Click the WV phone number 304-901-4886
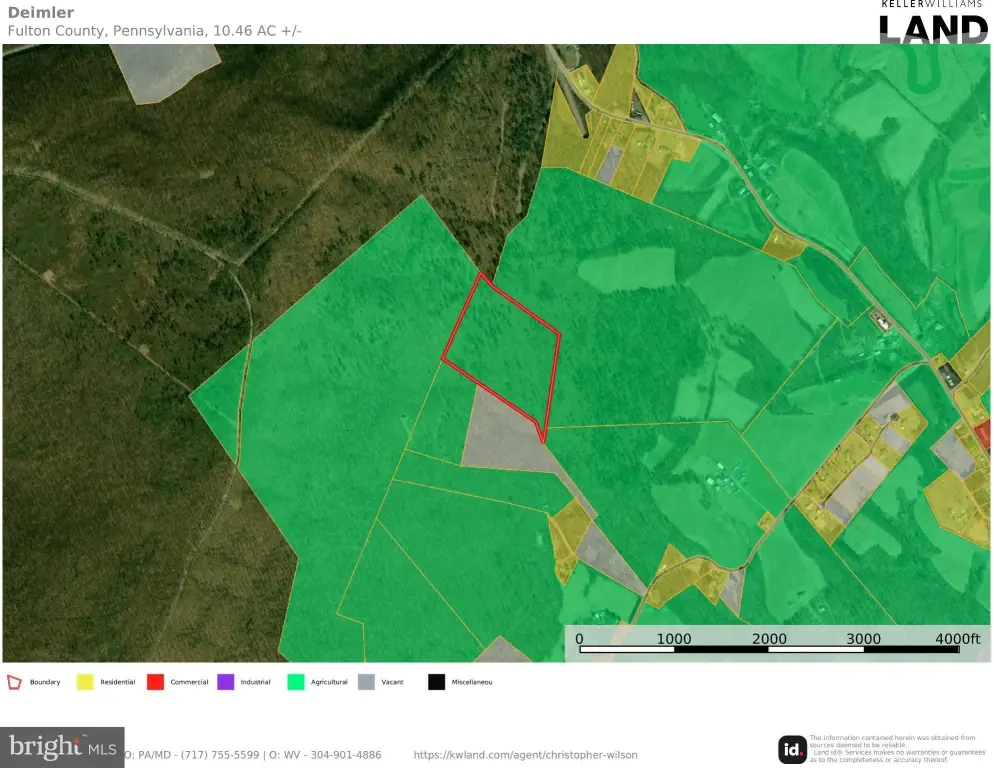This screenshot has width=994, height=768. (346, 755)
